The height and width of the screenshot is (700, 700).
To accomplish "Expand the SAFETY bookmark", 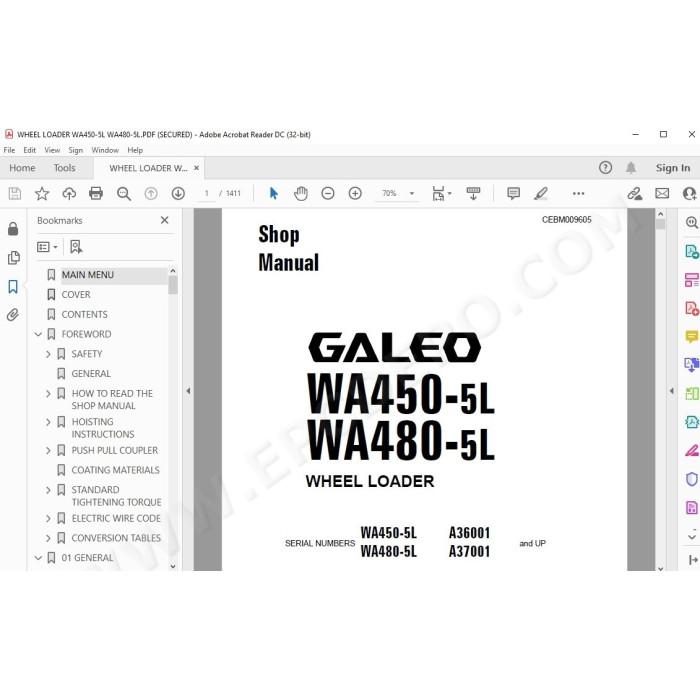I will pyautogui.click(x=48, y=354).
